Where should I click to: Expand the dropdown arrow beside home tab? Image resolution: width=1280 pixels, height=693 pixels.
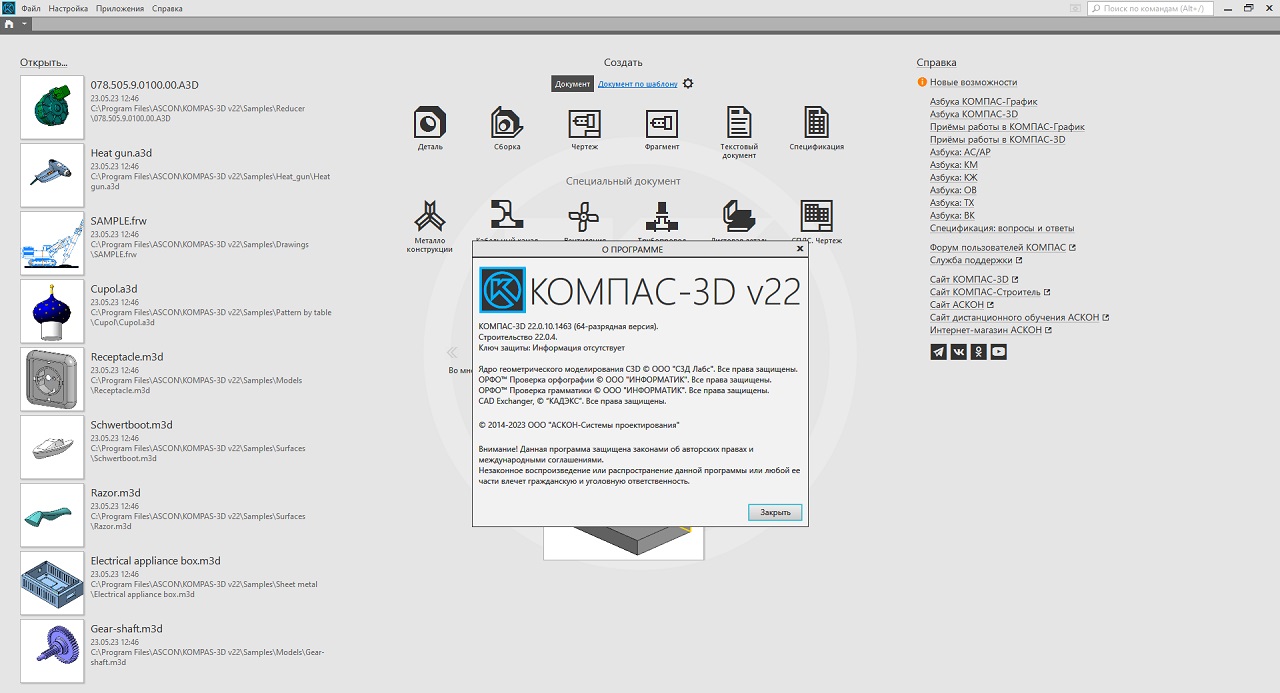click(x=25, y=24)
